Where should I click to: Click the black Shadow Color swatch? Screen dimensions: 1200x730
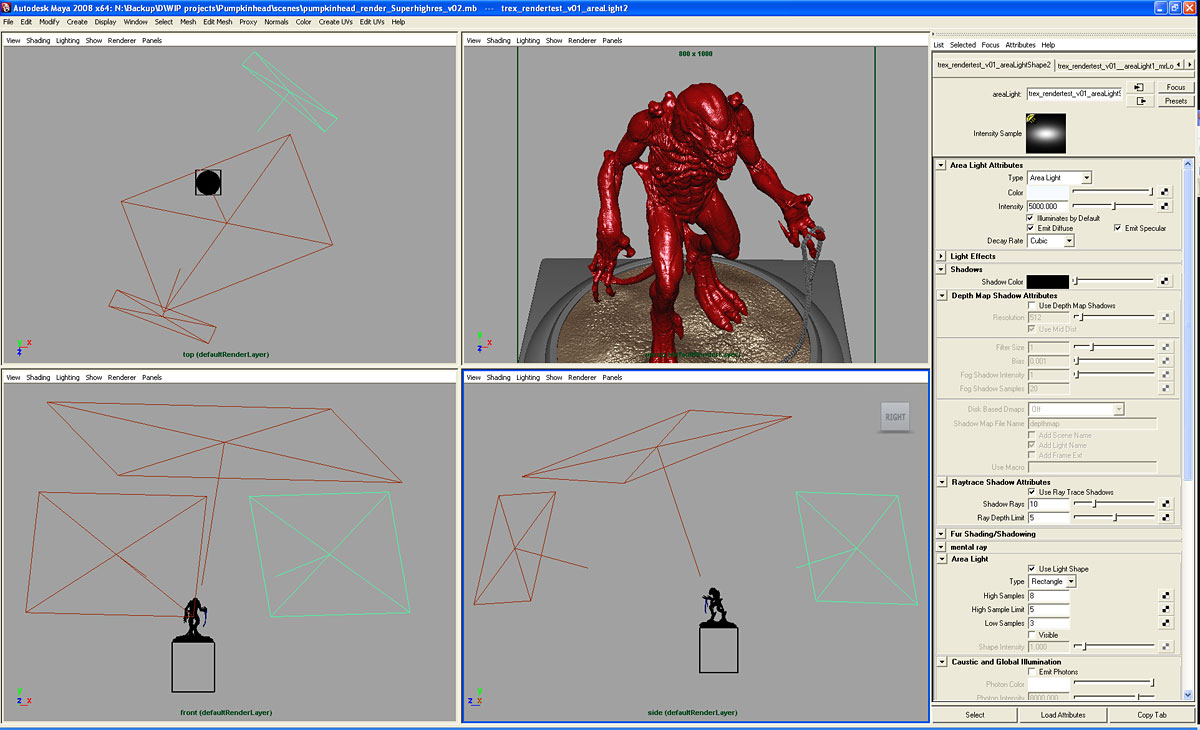pyautogui.click(x=1047, y=282)
